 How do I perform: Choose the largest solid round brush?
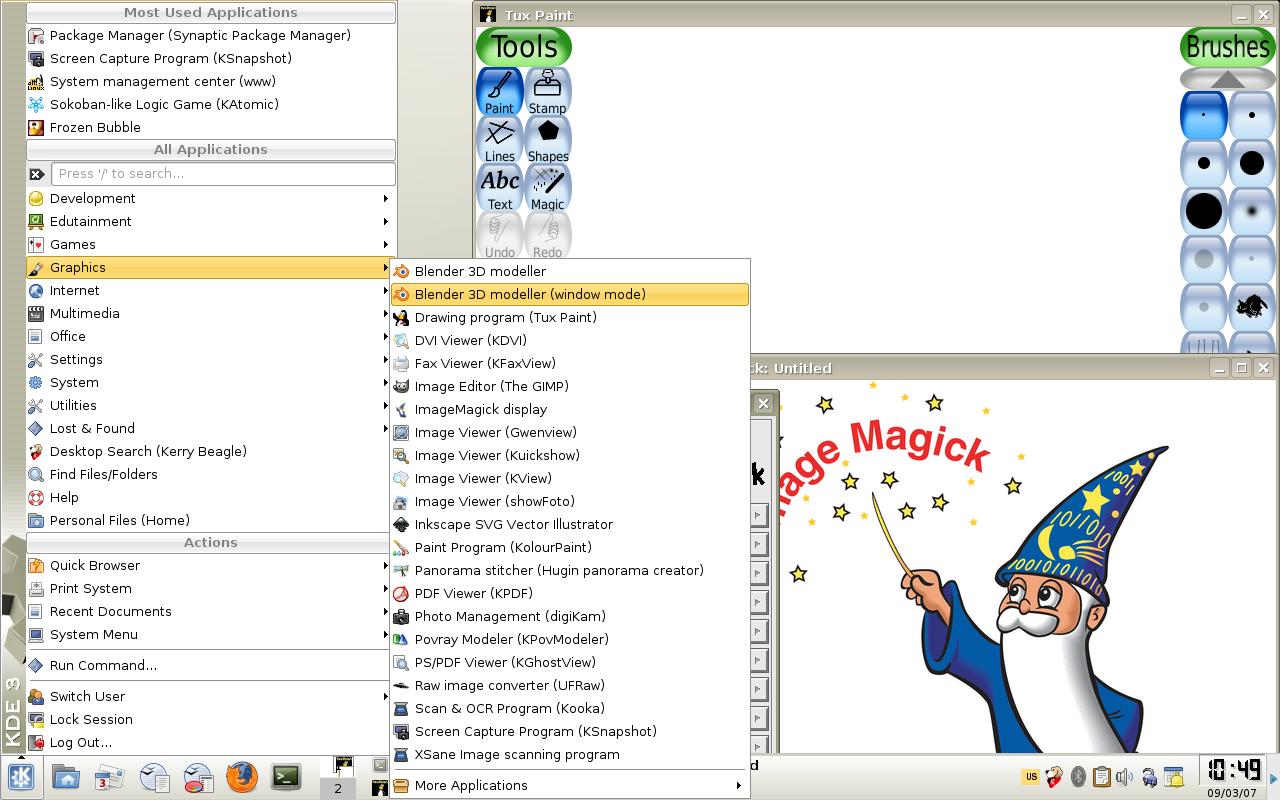coord(1203,211)
